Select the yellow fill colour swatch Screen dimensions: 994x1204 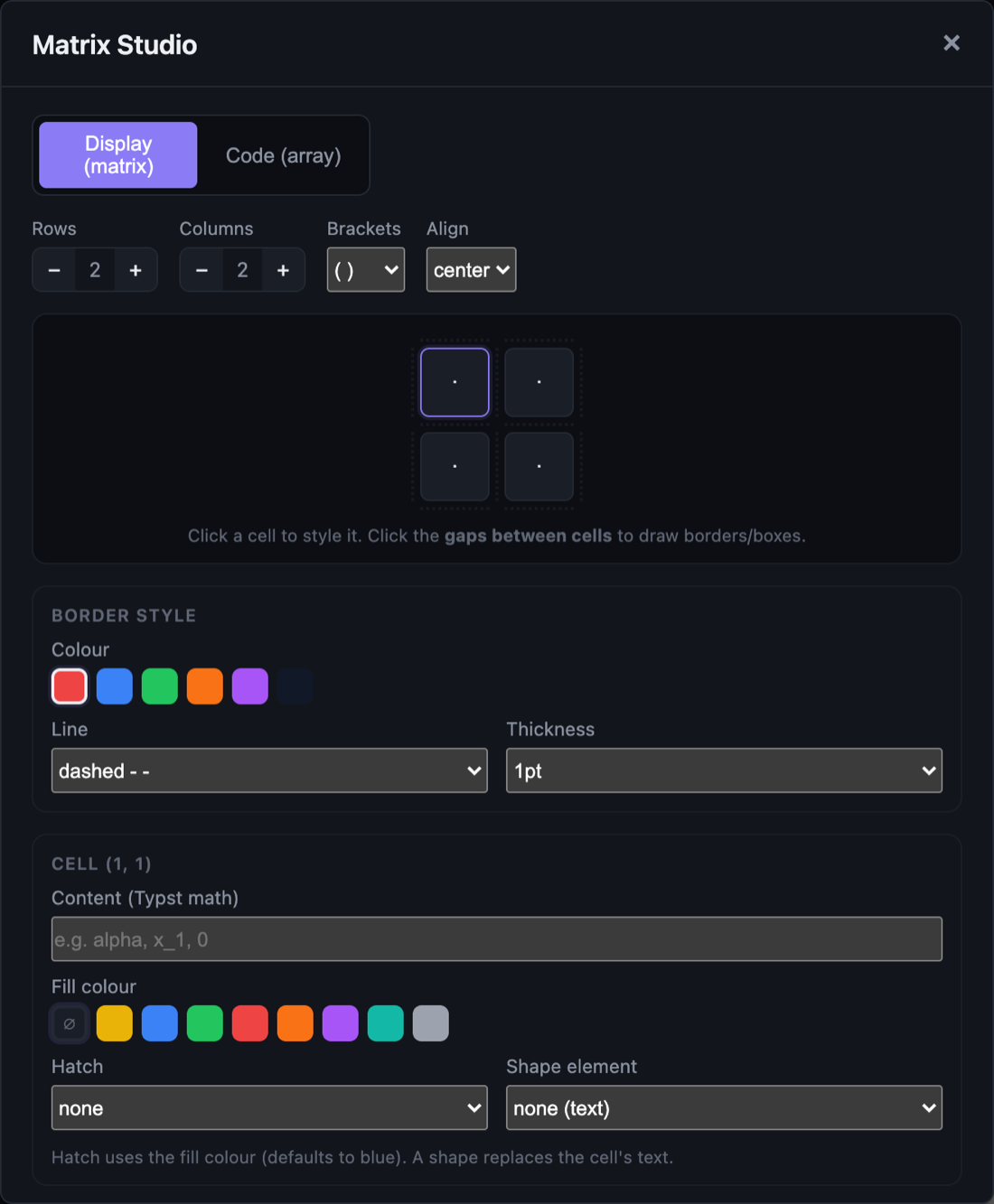click(115, 1023)
